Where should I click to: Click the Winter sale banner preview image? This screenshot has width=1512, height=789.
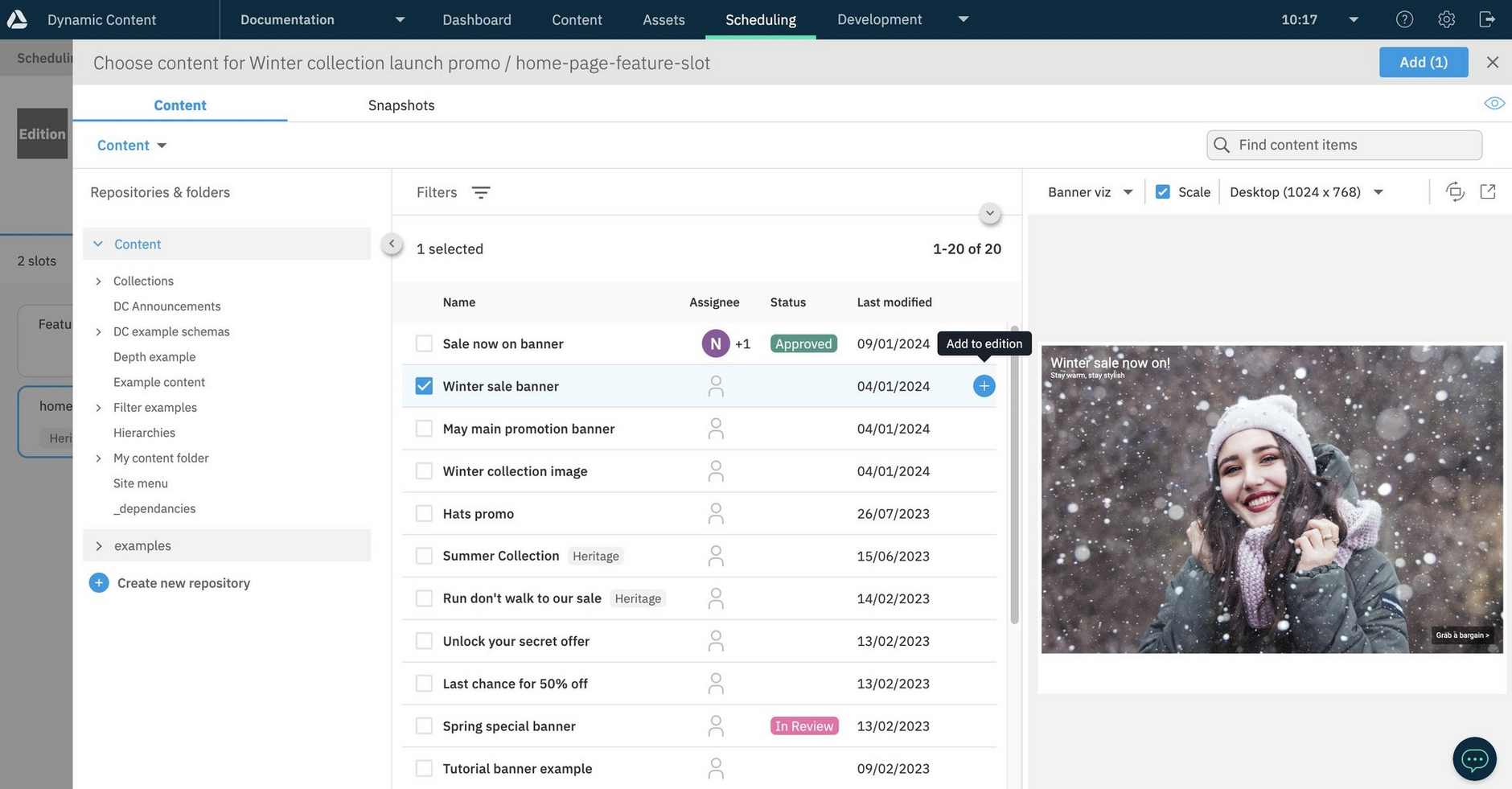(x=1272, y=499)
